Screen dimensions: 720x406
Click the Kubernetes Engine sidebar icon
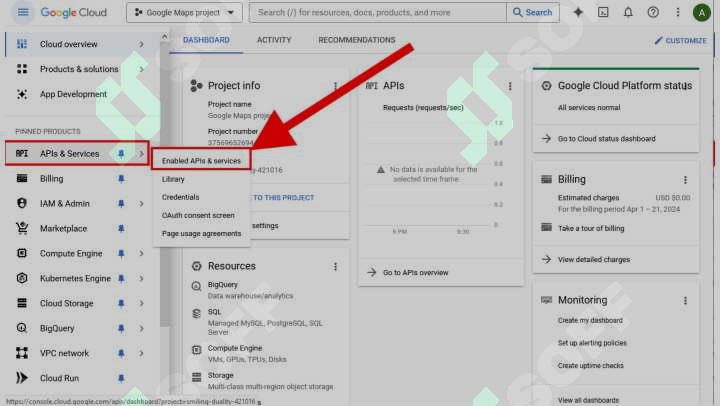pos(22,278)
